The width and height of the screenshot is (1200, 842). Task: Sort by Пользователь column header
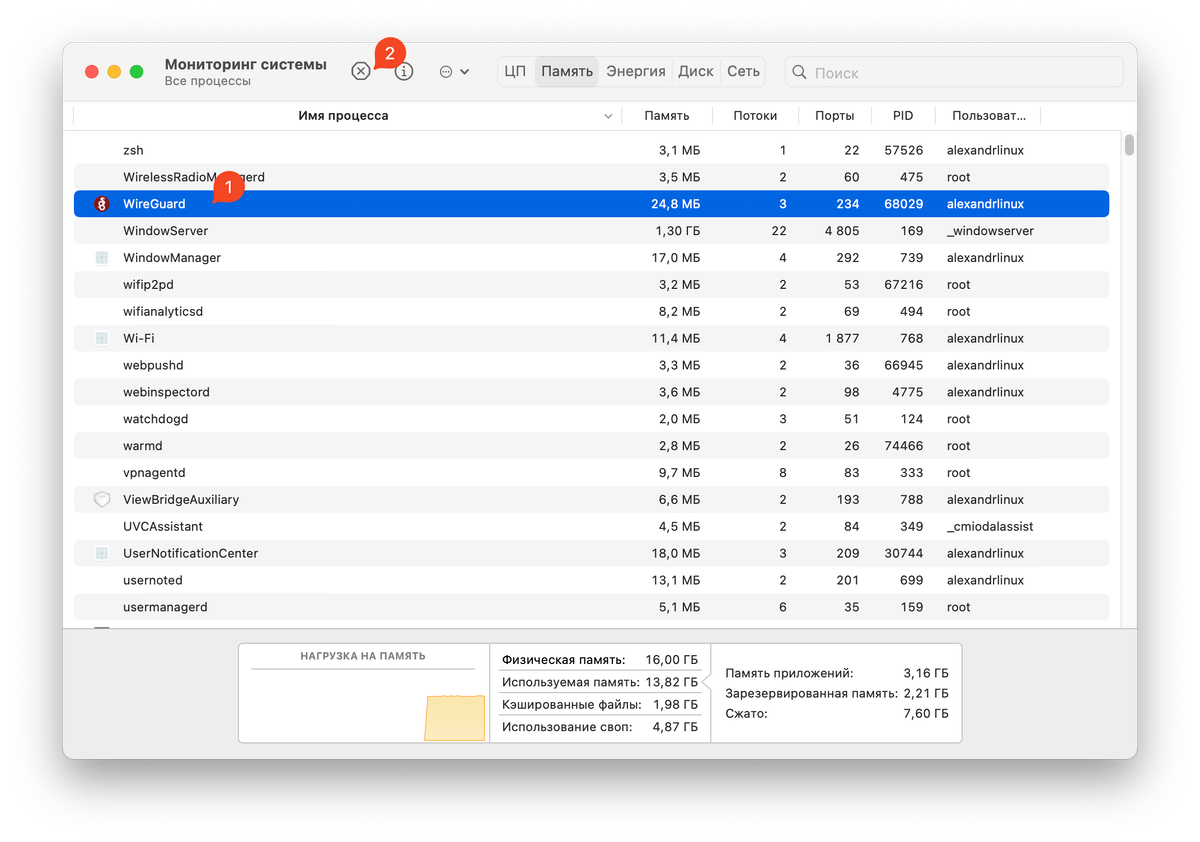point(989,116)
